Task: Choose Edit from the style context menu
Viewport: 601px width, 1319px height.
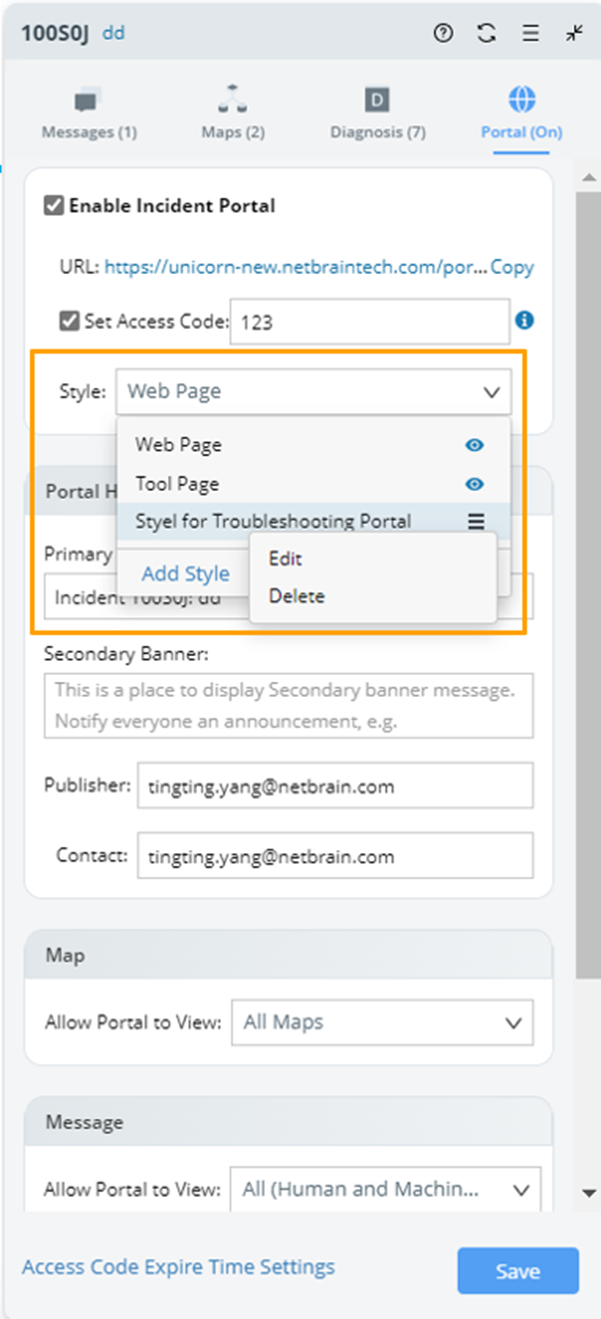Action: click(285, 559)
